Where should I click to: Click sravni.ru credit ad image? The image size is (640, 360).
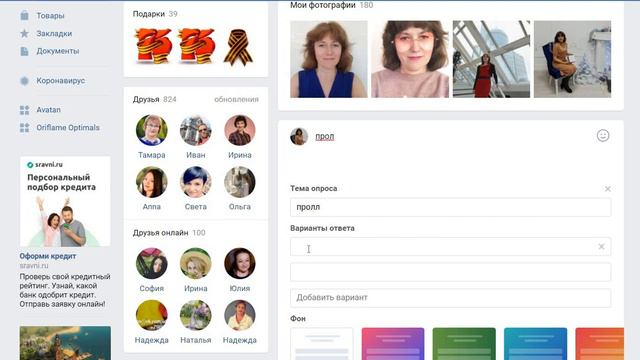click(65, 202)
